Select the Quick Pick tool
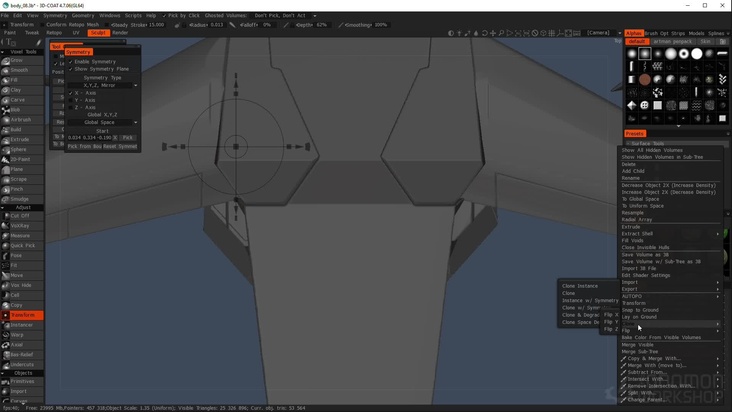The image size is (732, 412). coord(22,246)
